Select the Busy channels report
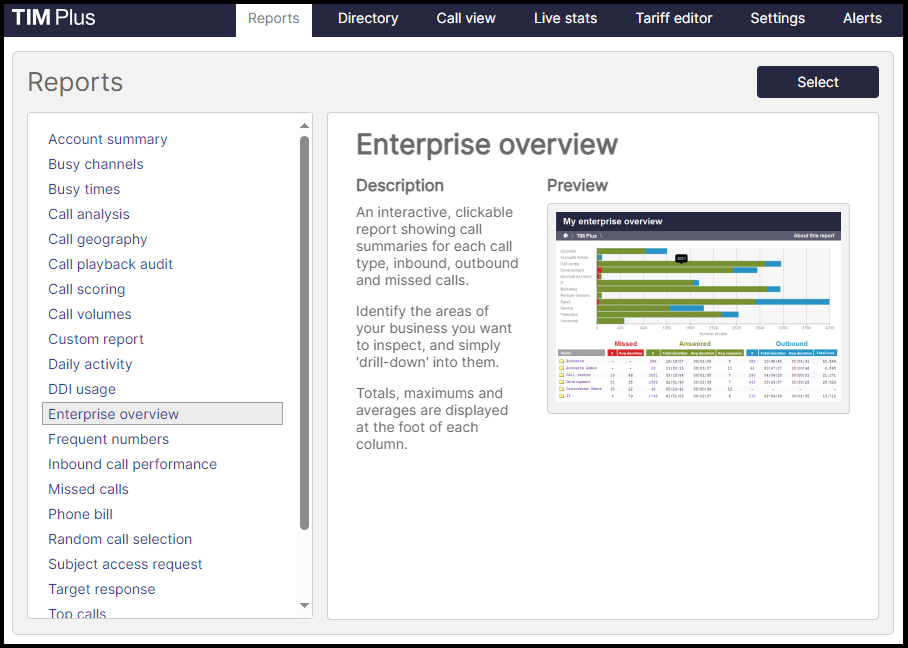 click(95, 164)
